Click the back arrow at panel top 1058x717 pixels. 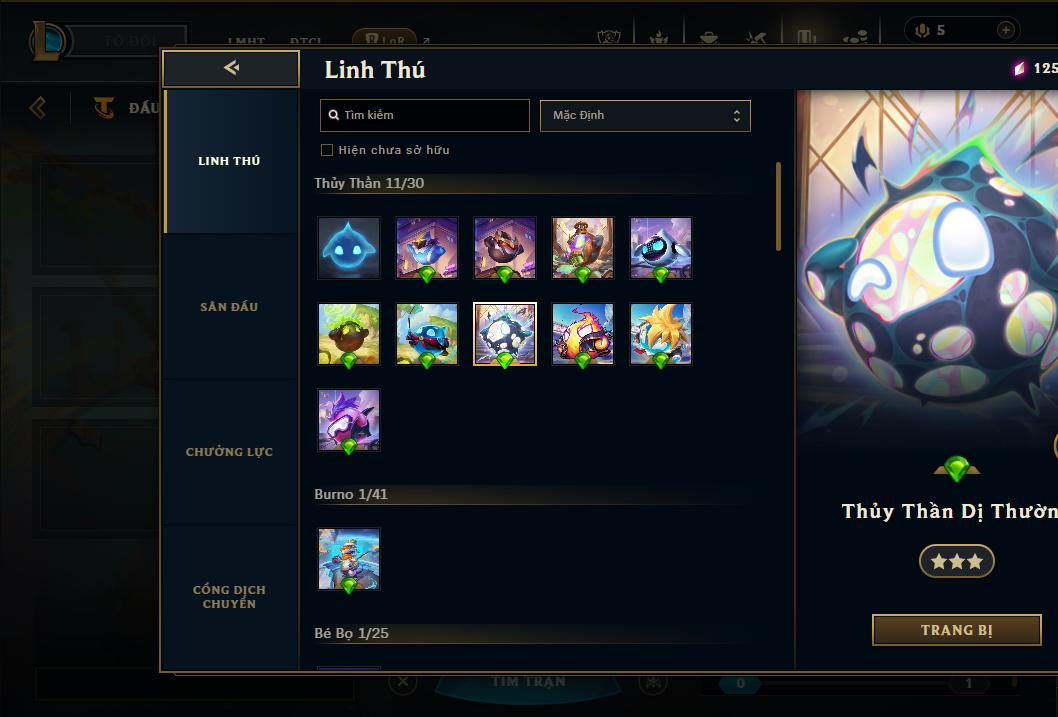[x=231, y=67]
